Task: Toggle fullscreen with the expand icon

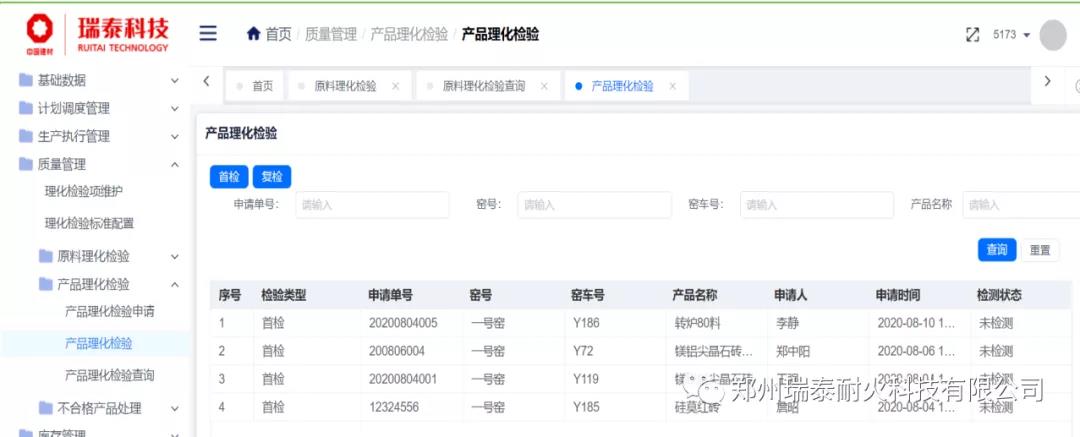Action: pyautogui.click(x=972, y=35)
